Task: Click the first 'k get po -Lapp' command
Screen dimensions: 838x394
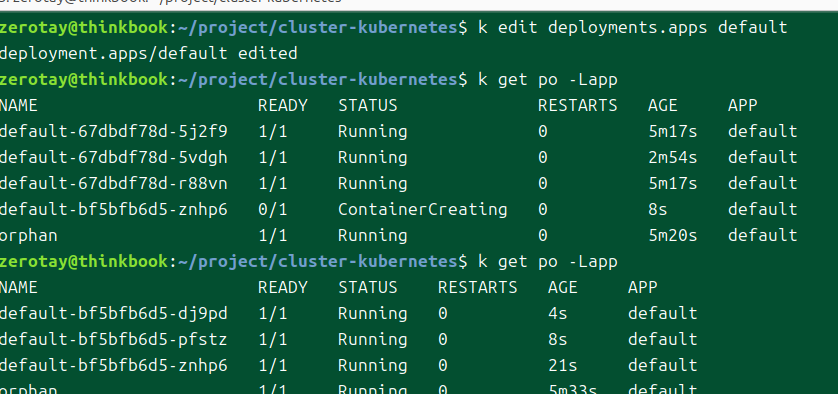Action: point(548,80)
